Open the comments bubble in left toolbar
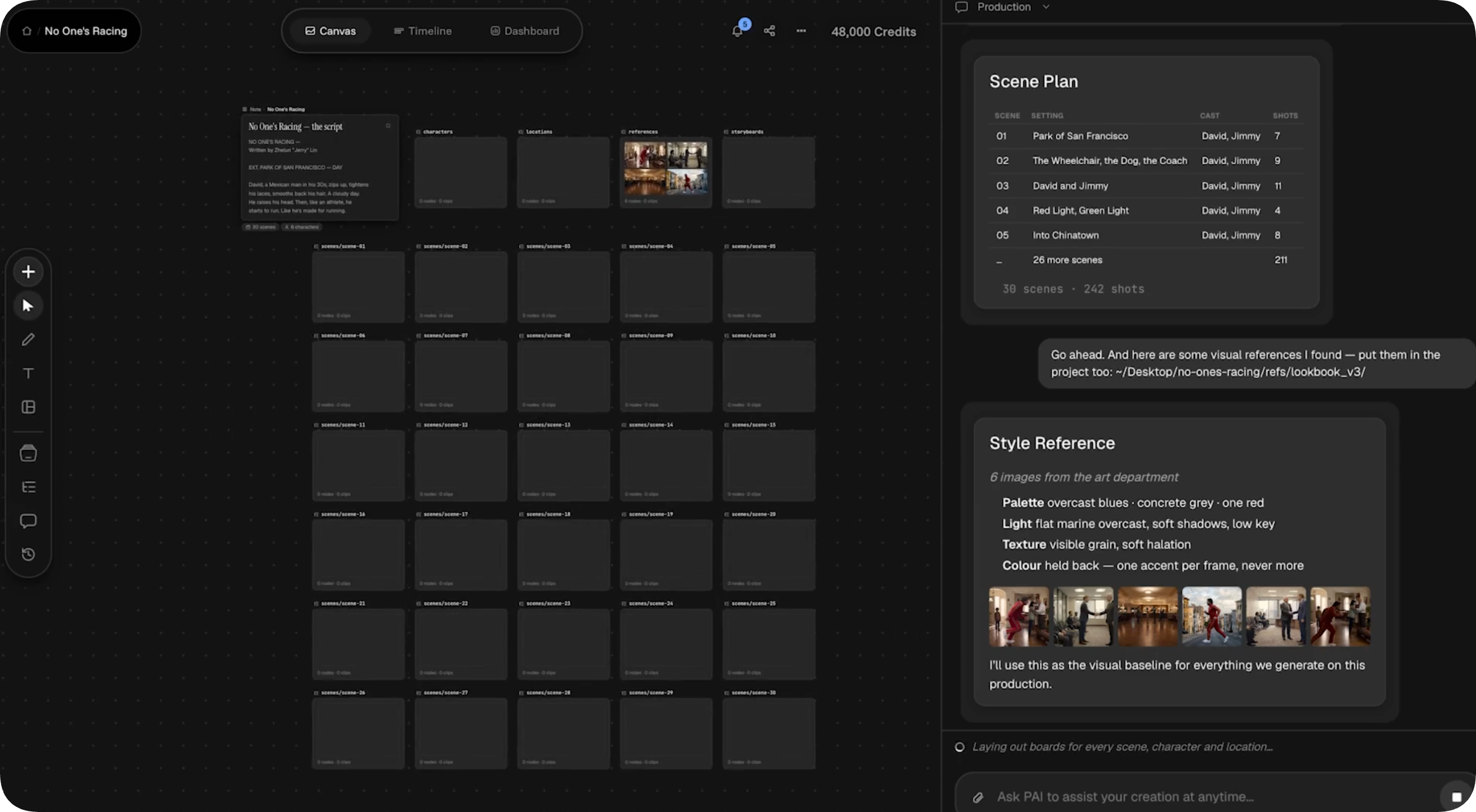Screen dimensions: 1476x812 tap(28, 521)
